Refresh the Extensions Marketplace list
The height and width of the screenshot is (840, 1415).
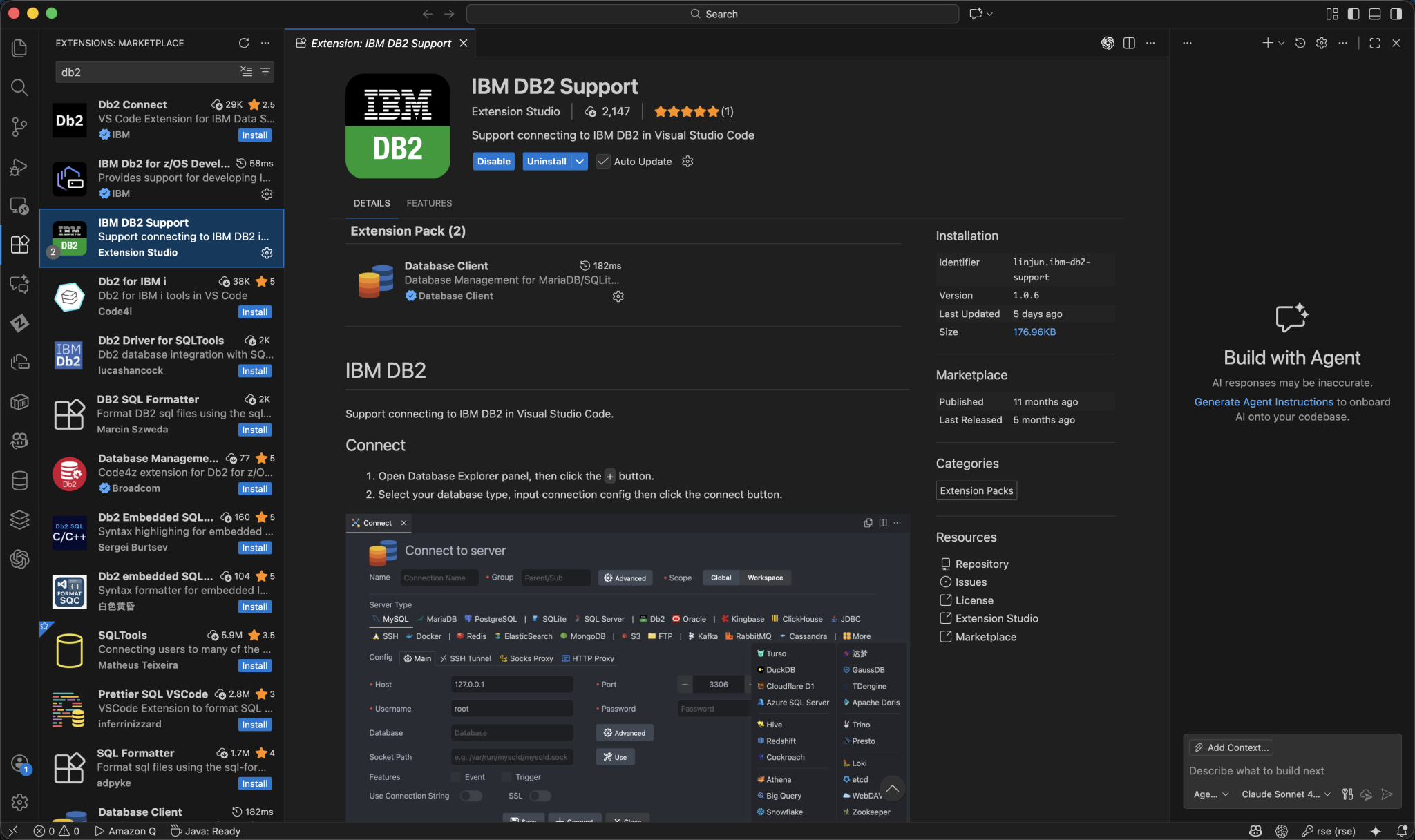click(243, 43)
